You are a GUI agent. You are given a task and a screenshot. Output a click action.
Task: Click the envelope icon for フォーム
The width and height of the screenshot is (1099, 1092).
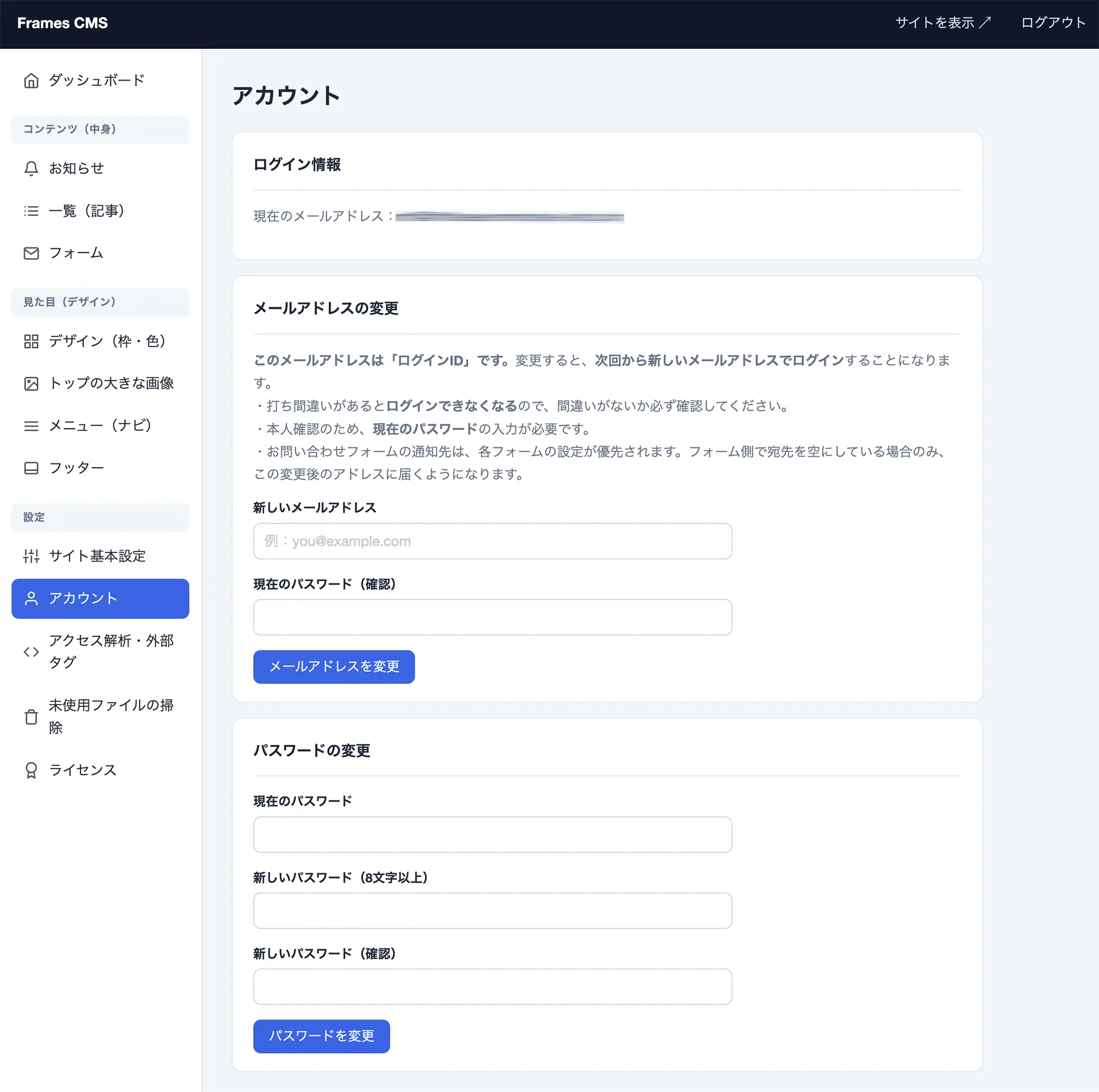coord(31,253)
